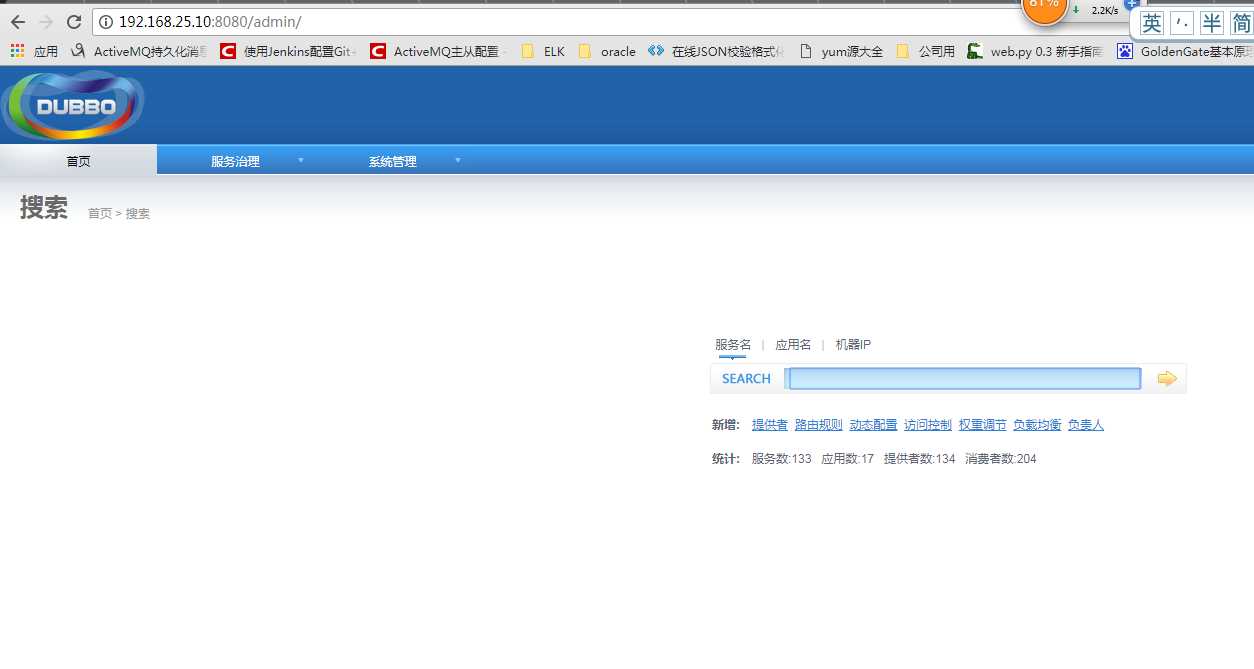Open the web.py bookmark
Viewport: 1254px width, 669px height.
[x=1034, y=51]
